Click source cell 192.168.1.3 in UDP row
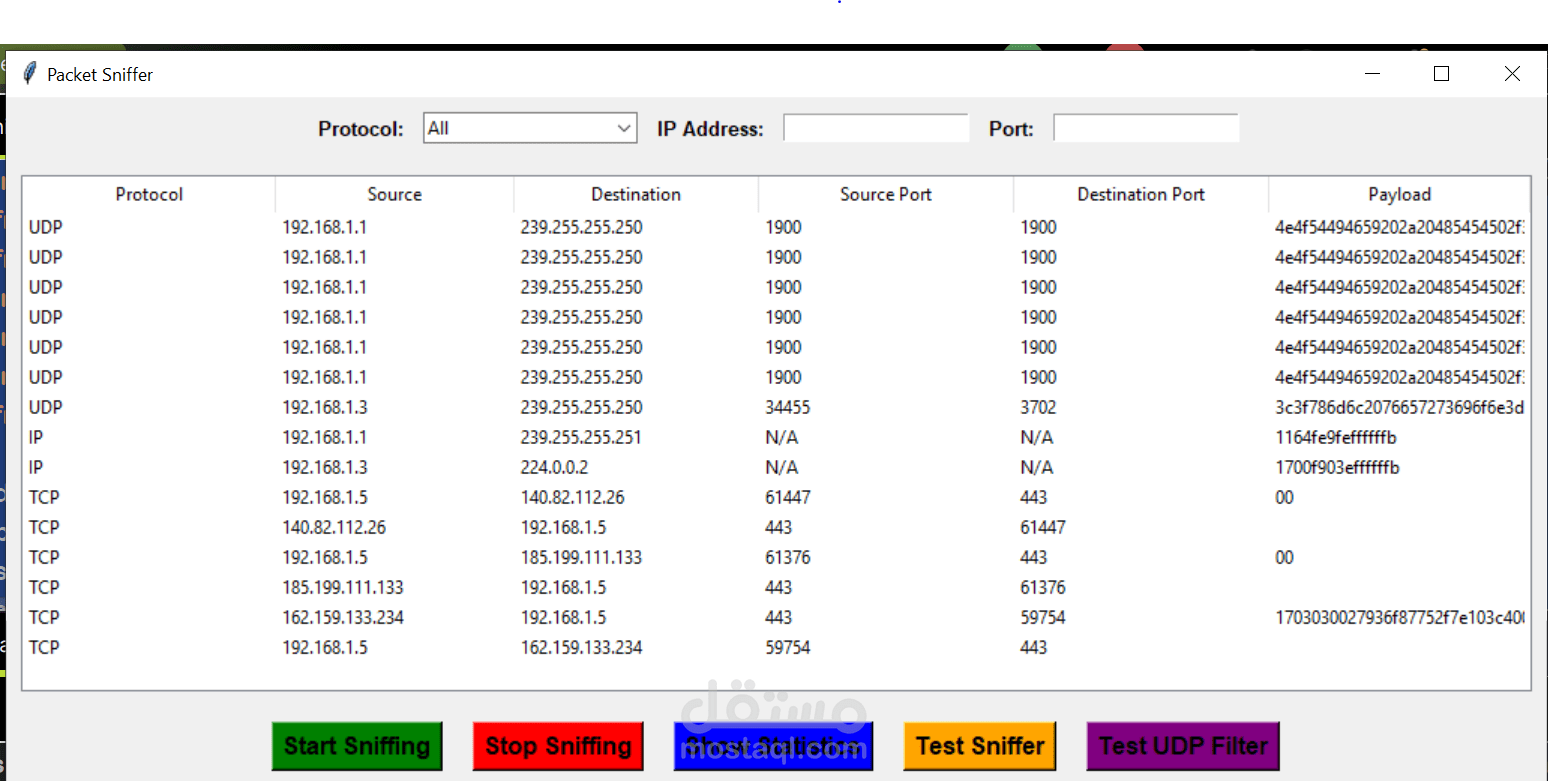 coord(324,407)
